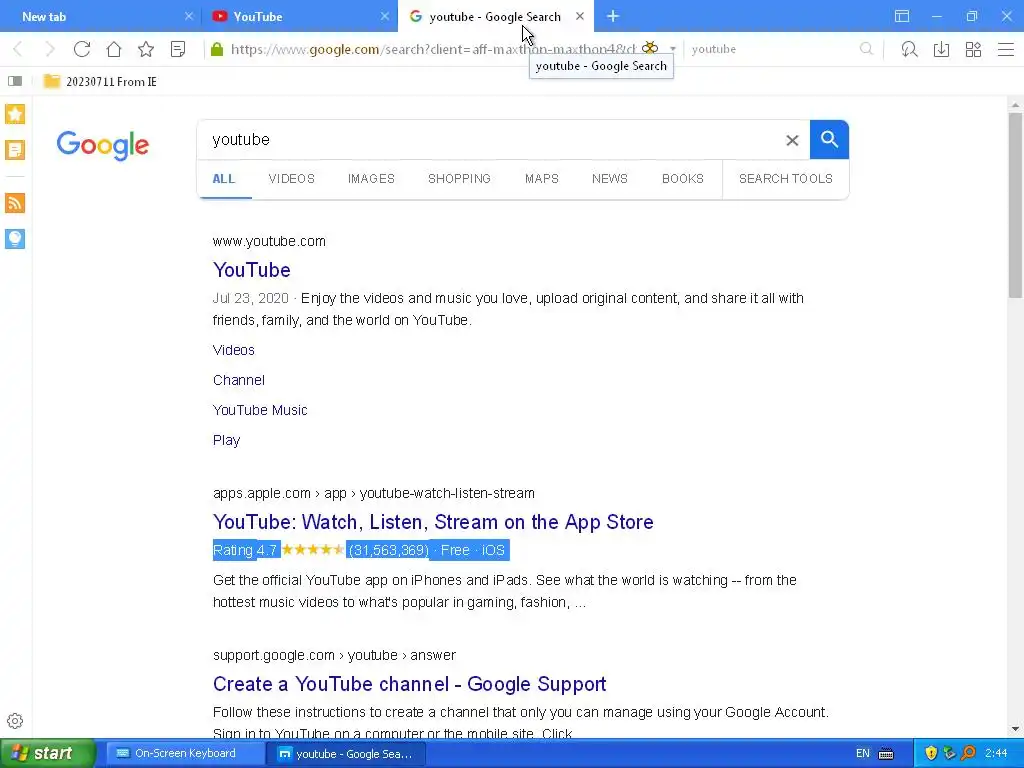Click the toolbar youtube search field
Viewport: 1024px width, 768px height.
point(771,49)
